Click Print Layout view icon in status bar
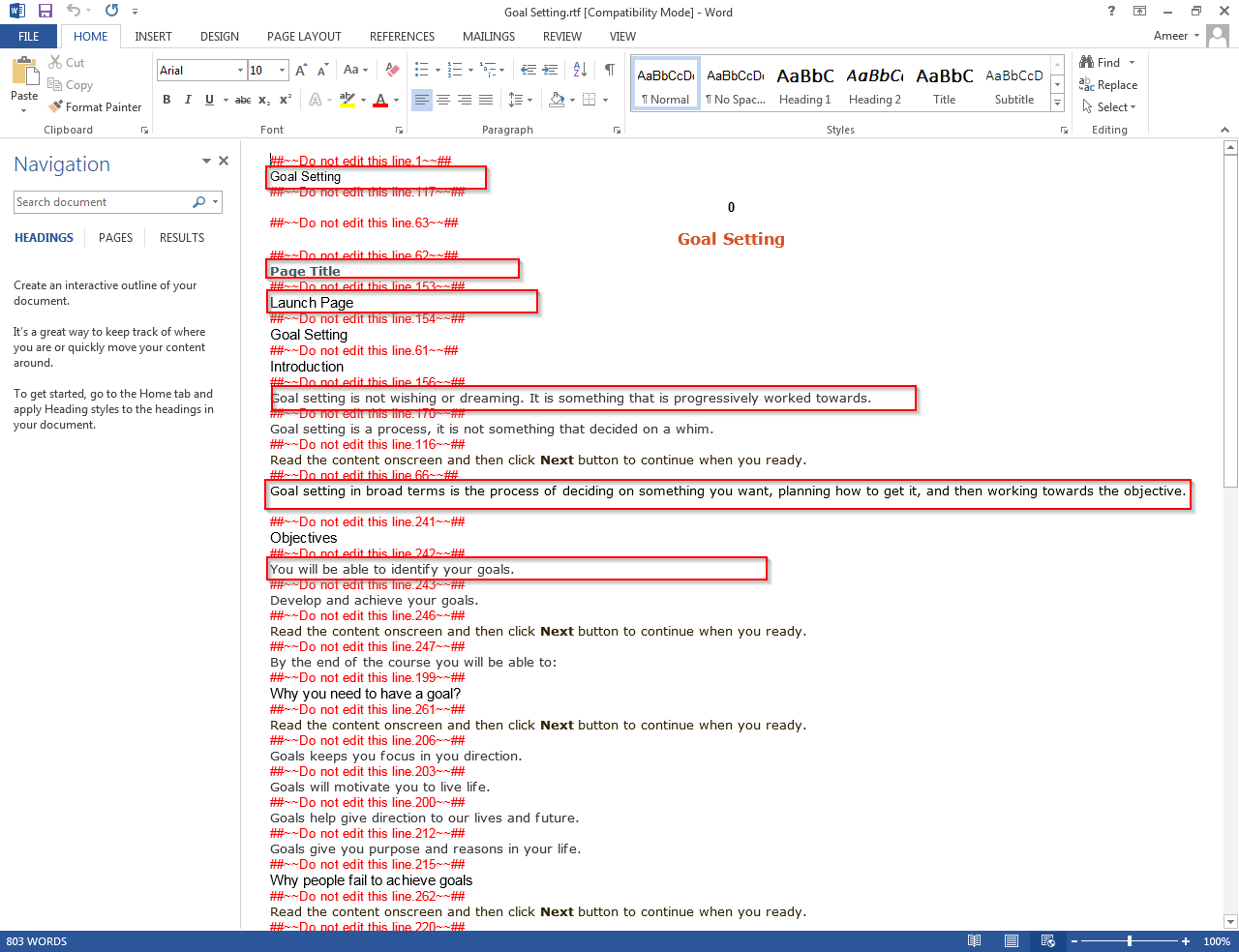Screen dimensions: 1239x952 click(x=1012, y=940)
